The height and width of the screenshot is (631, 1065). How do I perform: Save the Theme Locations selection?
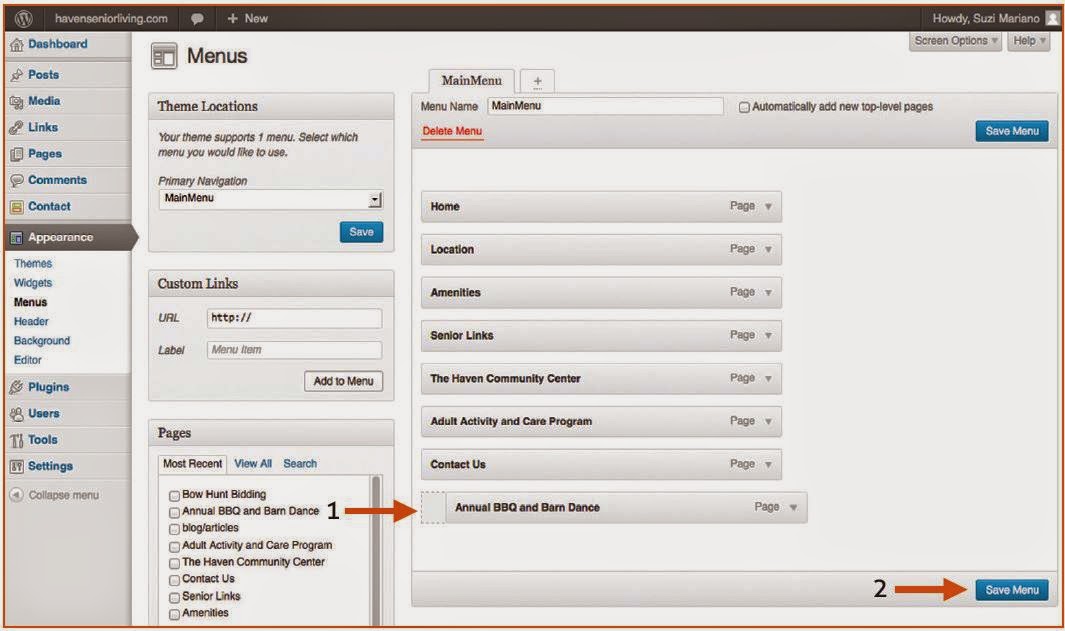361,232
